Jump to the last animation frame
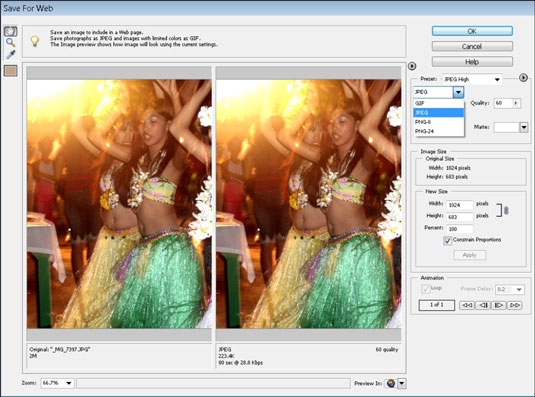Image resolution: width=535 pixels, height=397 pixels. pos(515,305)
